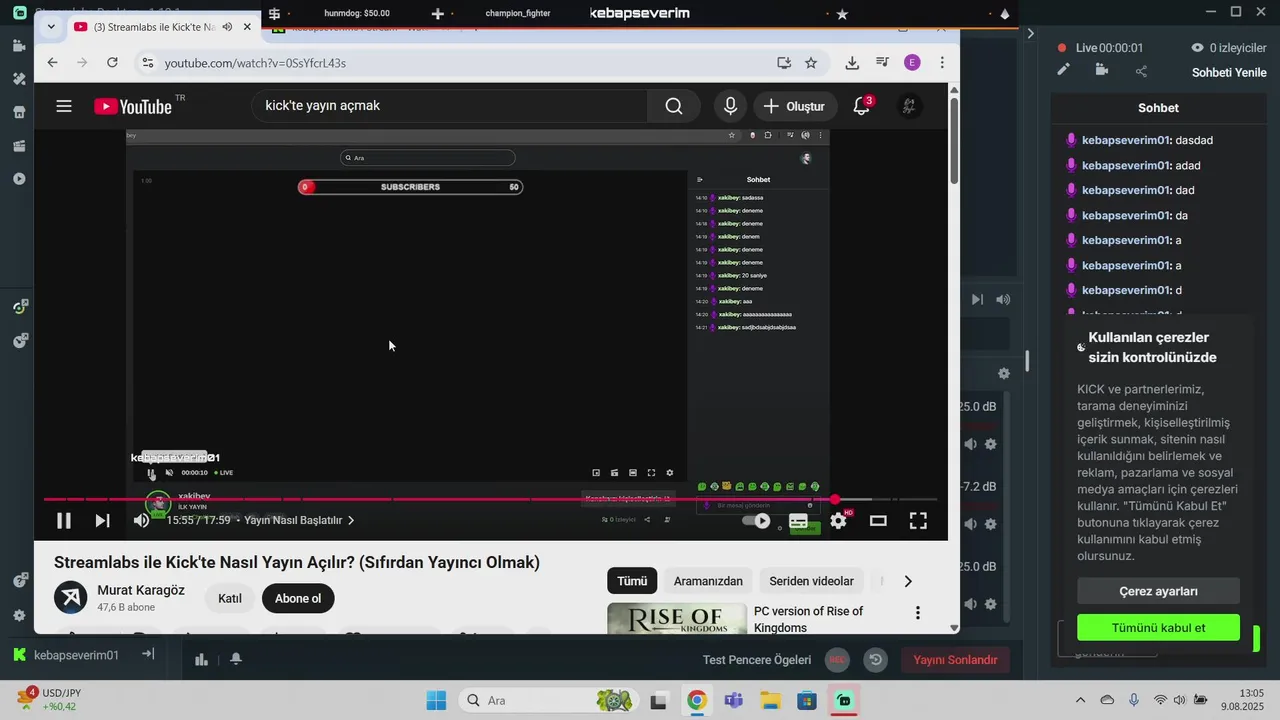Toggle YouTube autoplay switch
The image size is (1280, 720).
pos(756,520)
